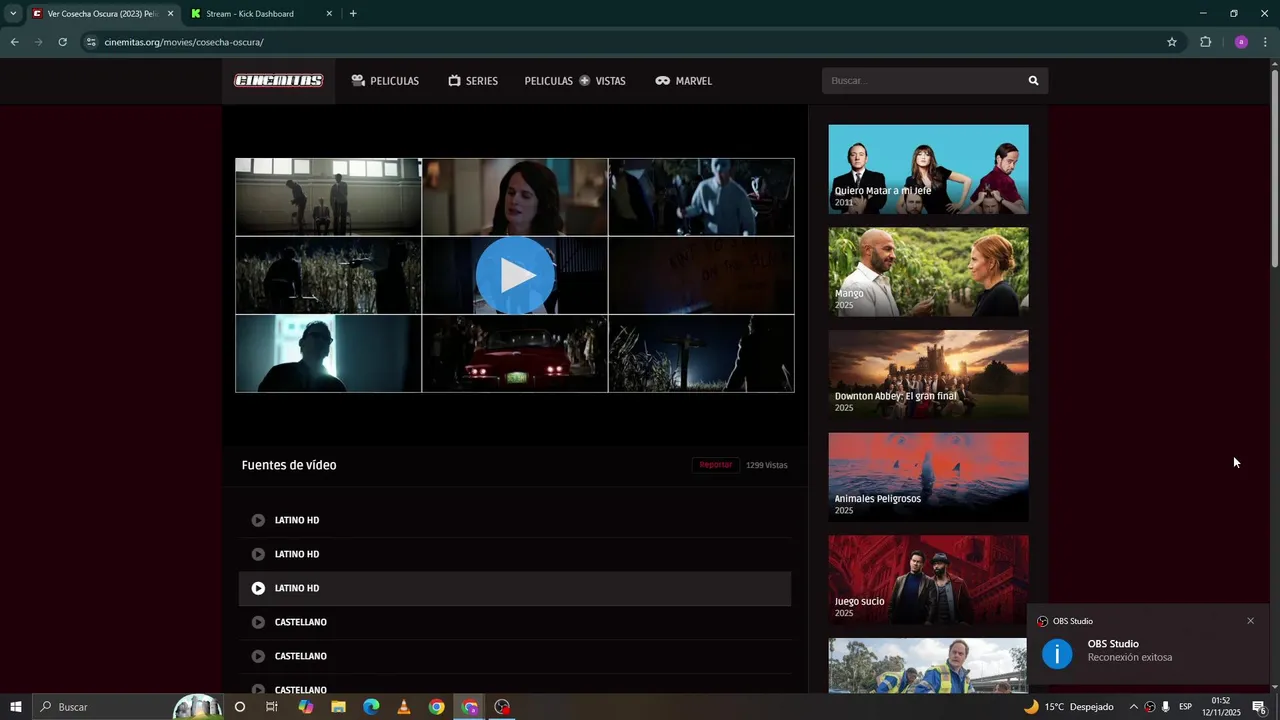Change the ESP input language
The width and height of the screenshot is (1280, 720).
pos(1186,707)
